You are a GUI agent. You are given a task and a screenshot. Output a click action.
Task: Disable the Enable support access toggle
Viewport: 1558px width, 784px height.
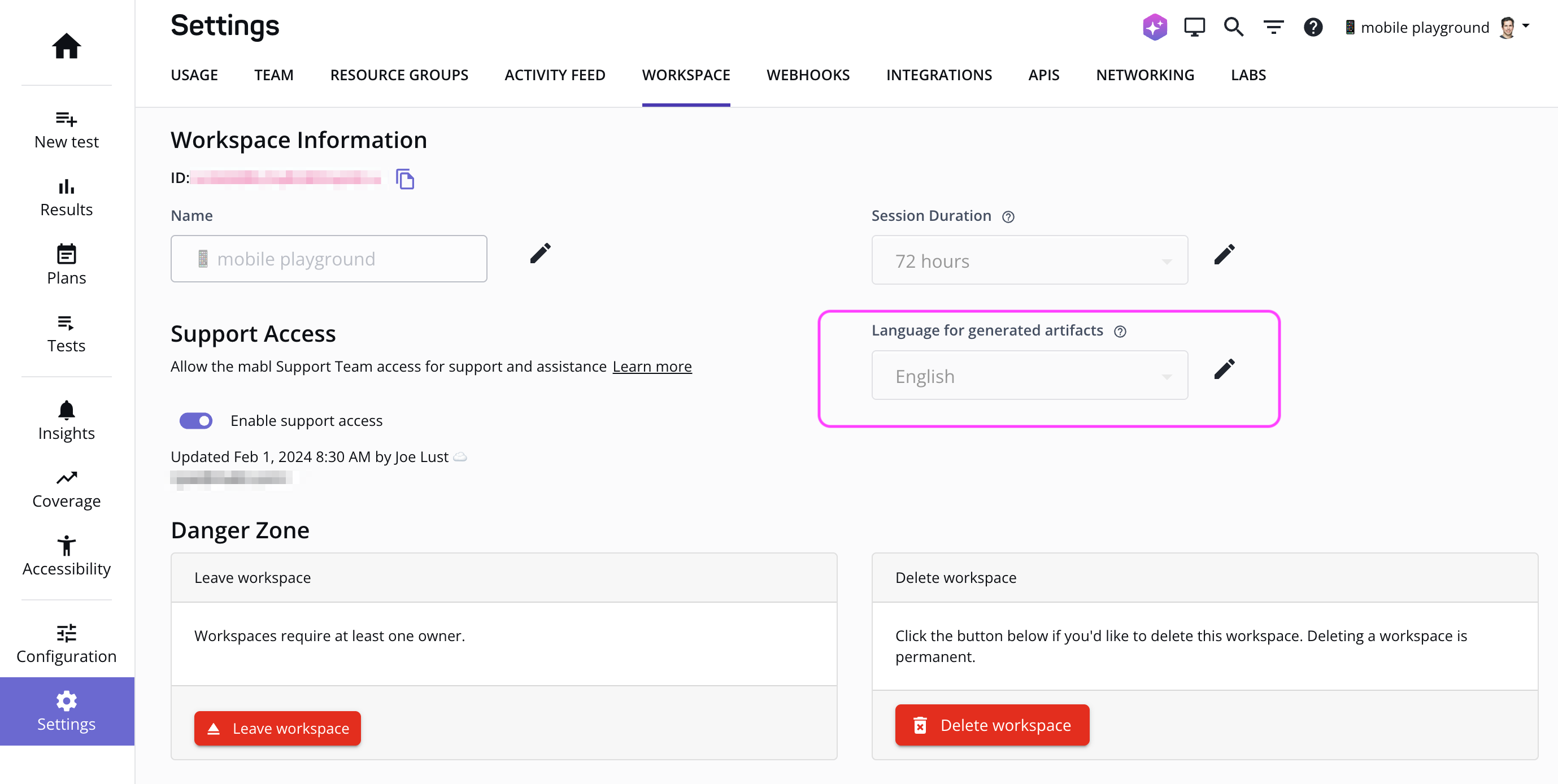pos(196,420)
